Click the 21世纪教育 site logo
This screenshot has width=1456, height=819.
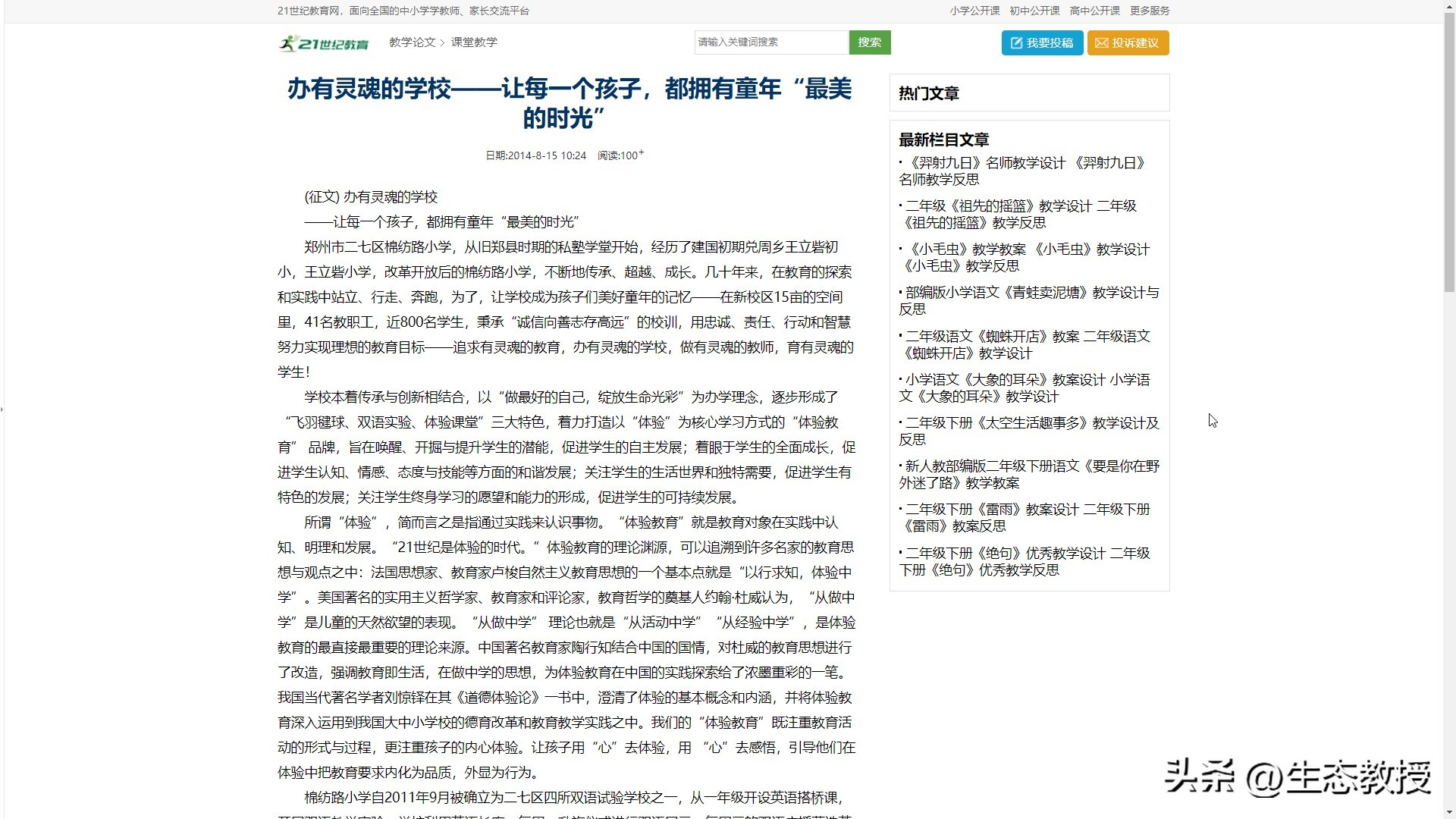click(325, 43)
